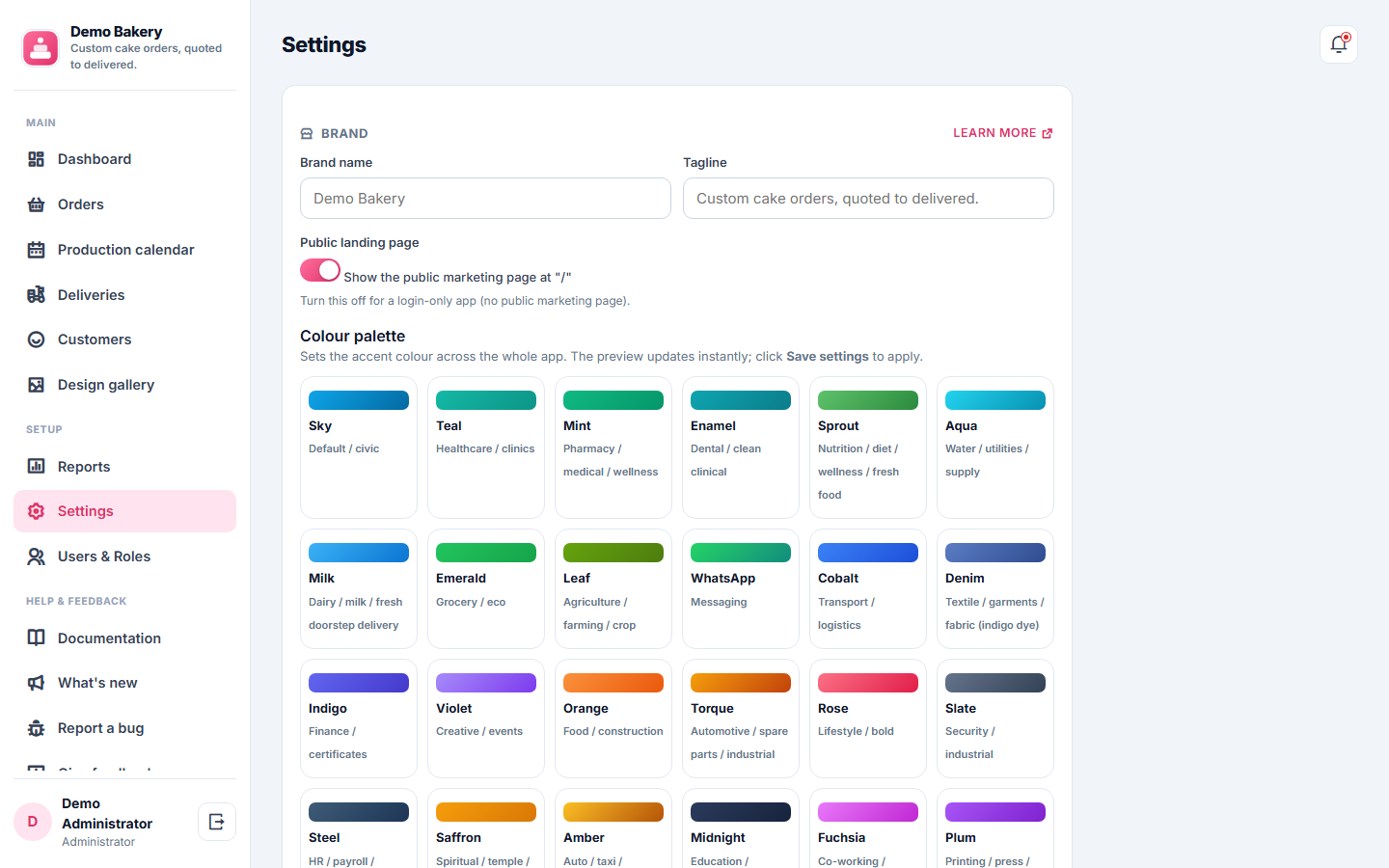Open the notifications bell
This screenshot has height=868, width=1389.
pyautogui.click(x=1339, y=44)
